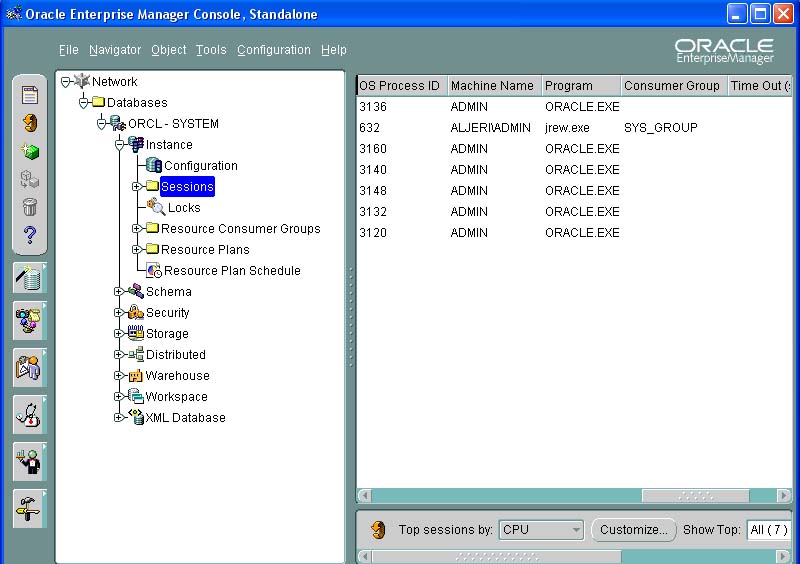
Task: Select Resource Plan Schedule item
Action: pos(232,271)
